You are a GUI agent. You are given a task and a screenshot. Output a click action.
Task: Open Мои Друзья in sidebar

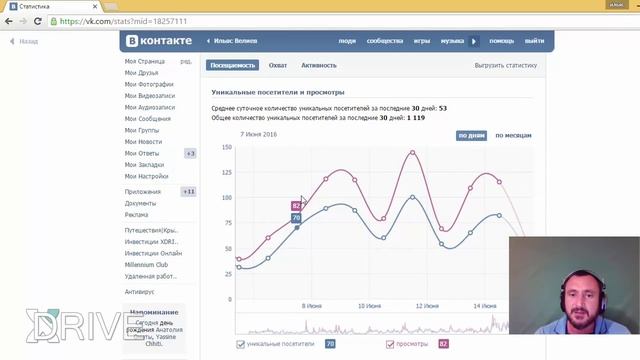click(141, 73)
